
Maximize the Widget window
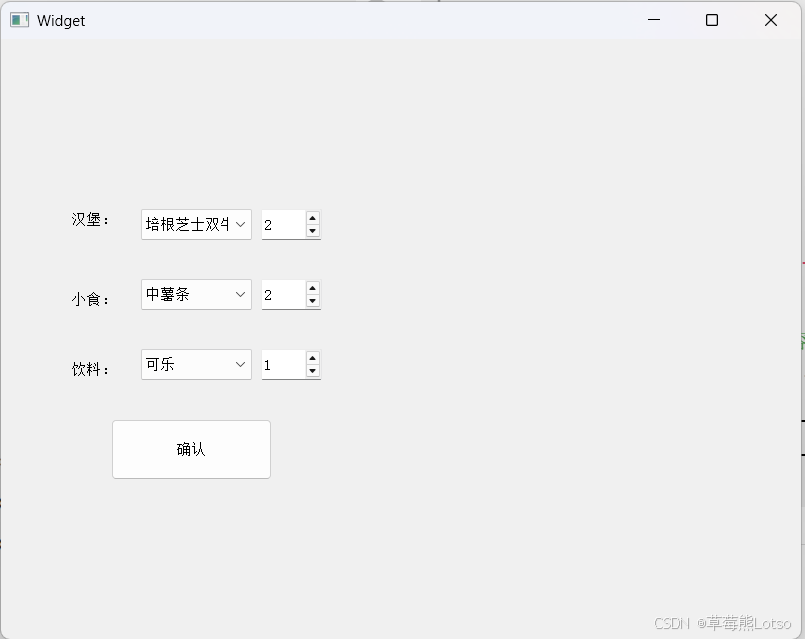[711, 20]
